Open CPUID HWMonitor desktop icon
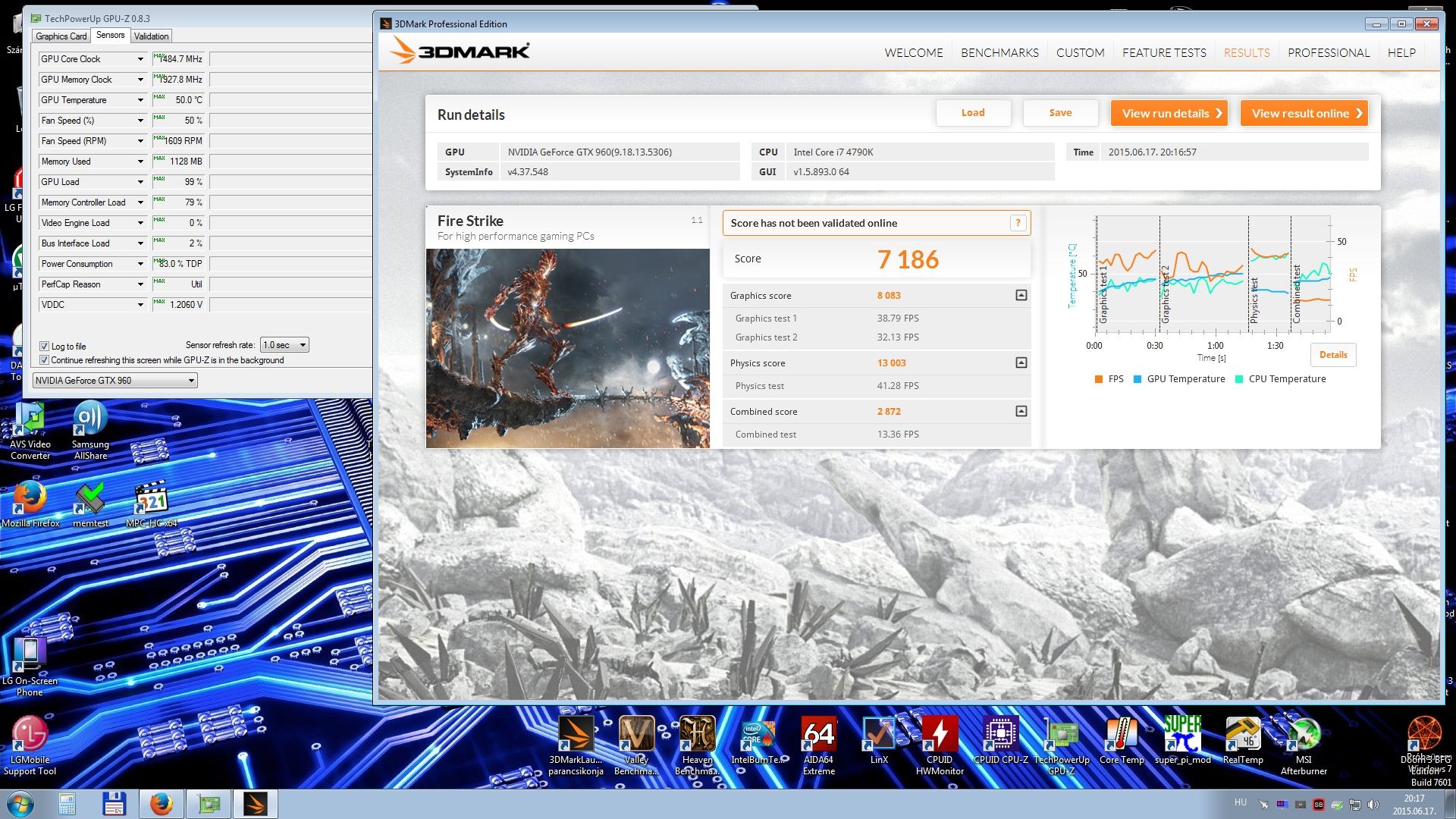Screen dimensions: 1456x819 940,745
